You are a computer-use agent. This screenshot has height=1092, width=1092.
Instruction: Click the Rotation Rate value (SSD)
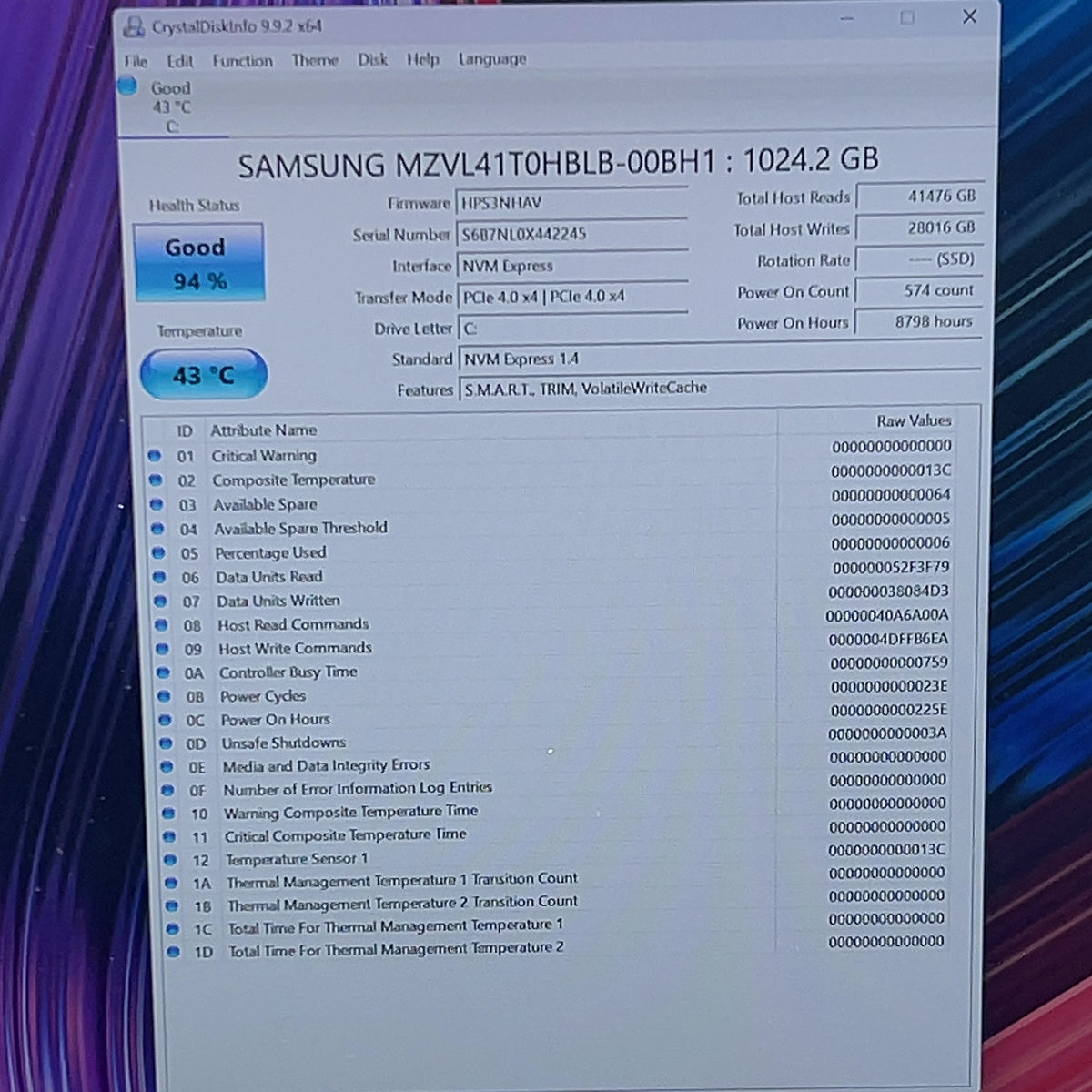coord(918,259)
